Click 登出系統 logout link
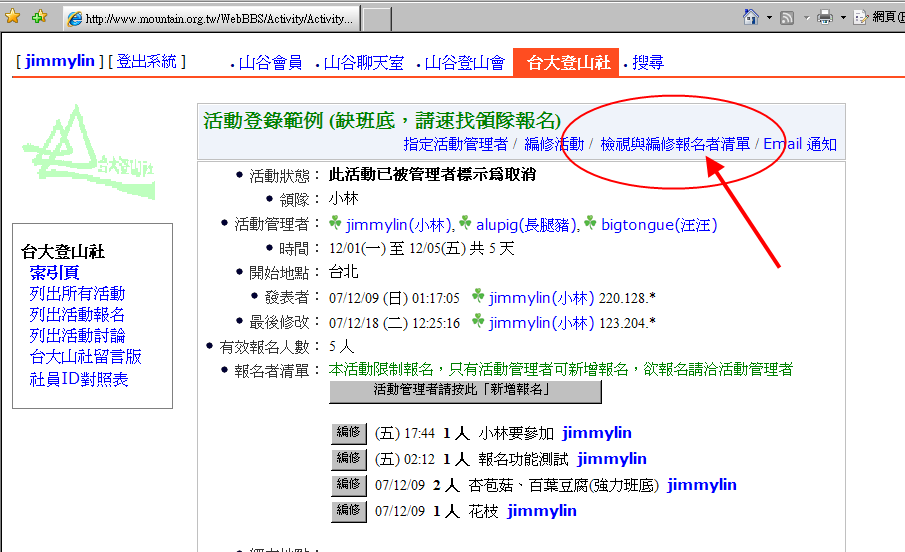 (x=147, y=61)
